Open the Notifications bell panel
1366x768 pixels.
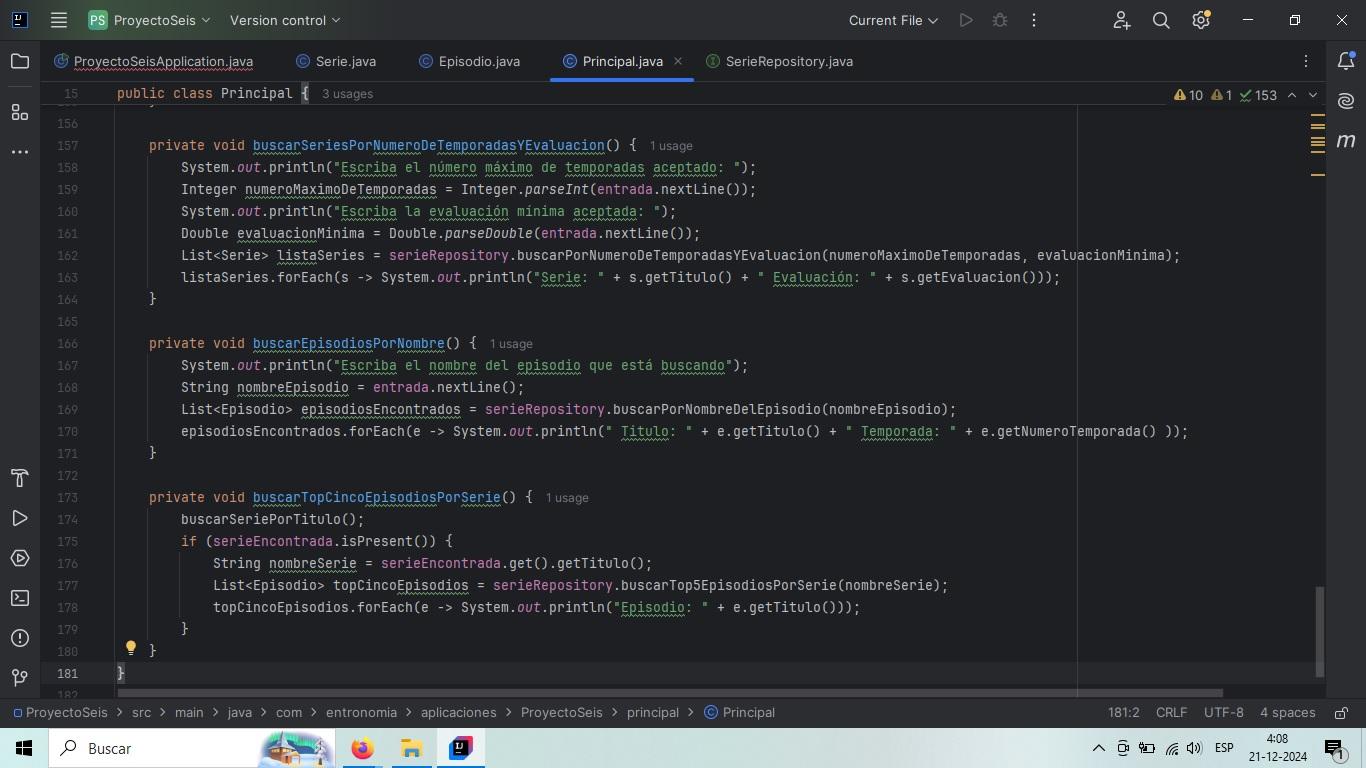coord(1346,62)
